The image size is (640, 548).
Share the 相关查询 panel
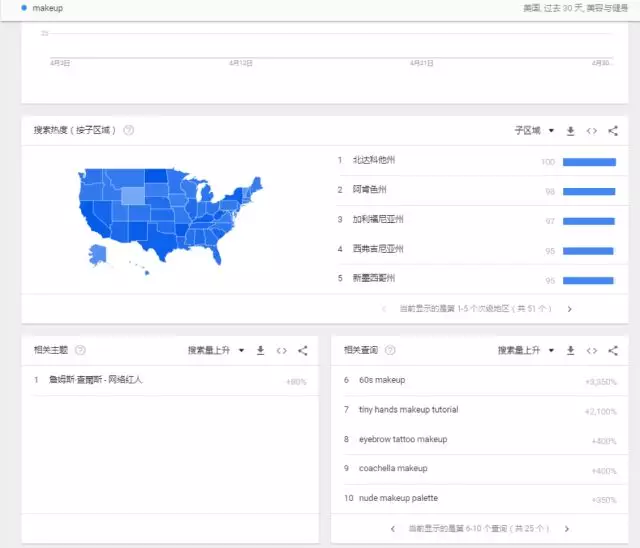point(613,351)
